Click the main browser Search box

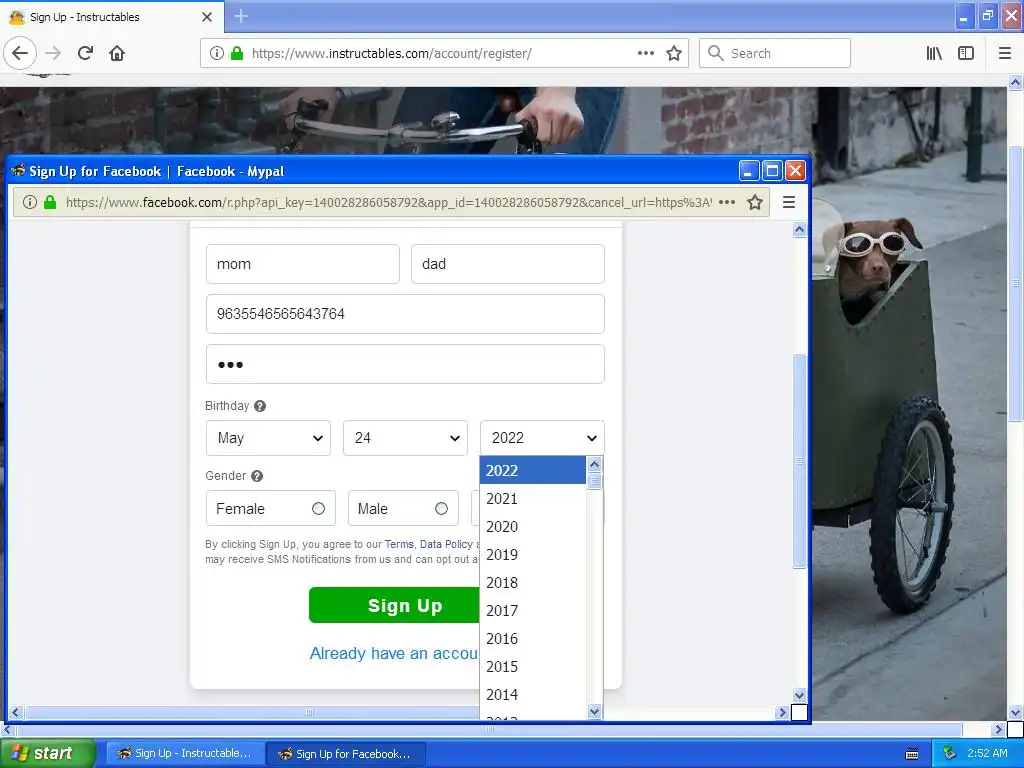coord(775,53)
